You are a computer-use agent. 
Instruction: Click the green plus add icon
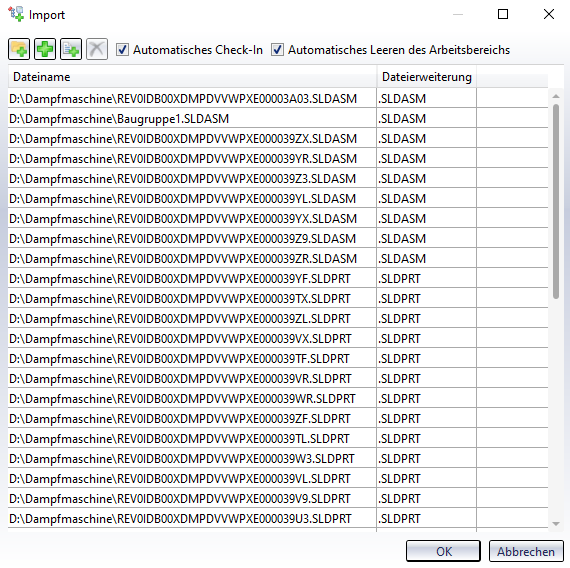tap(45, 49)
